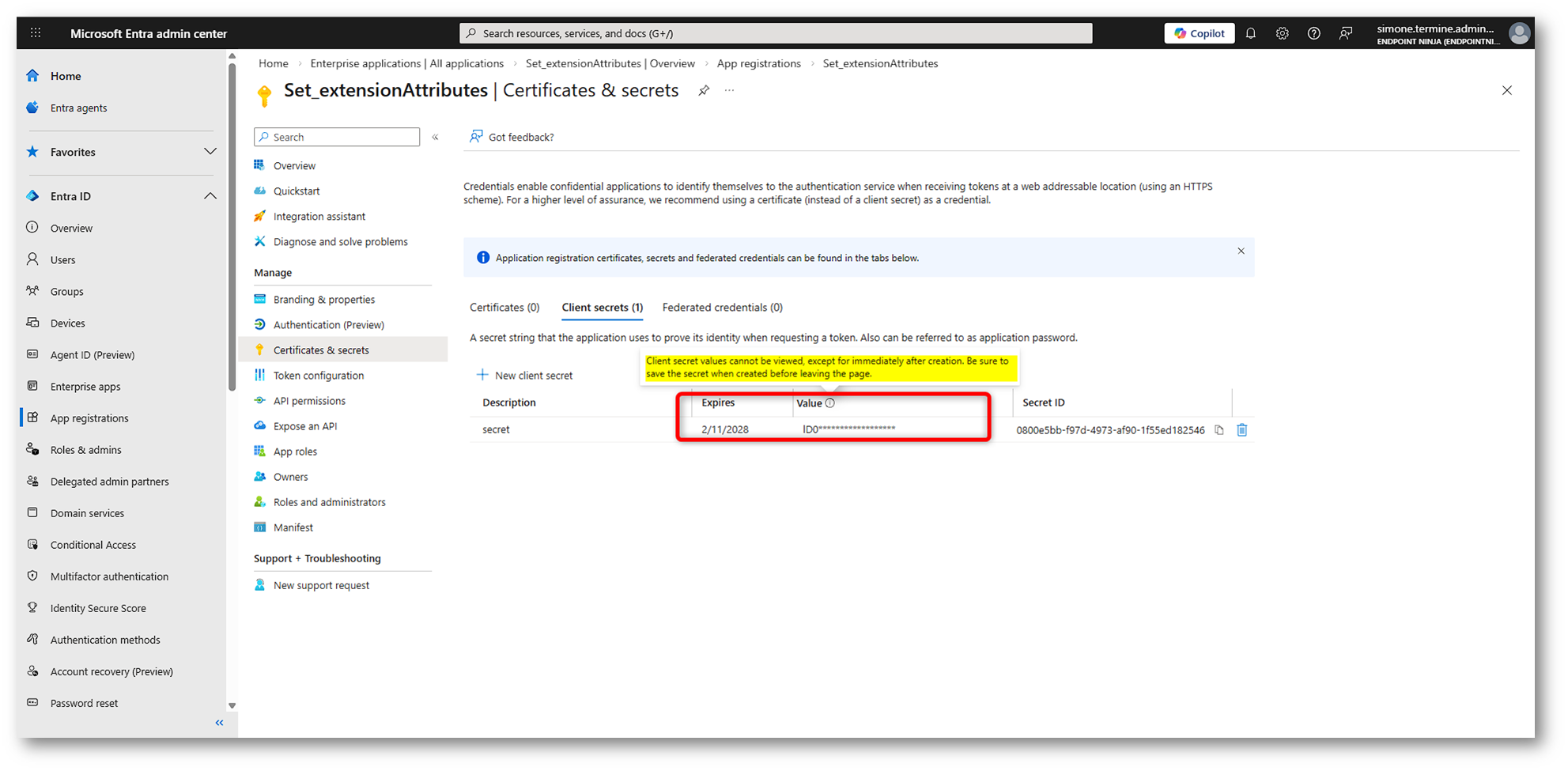Screen dimensions: 1568x771
Task: Collapse the Entra ID section
Action: coord(210,196)
